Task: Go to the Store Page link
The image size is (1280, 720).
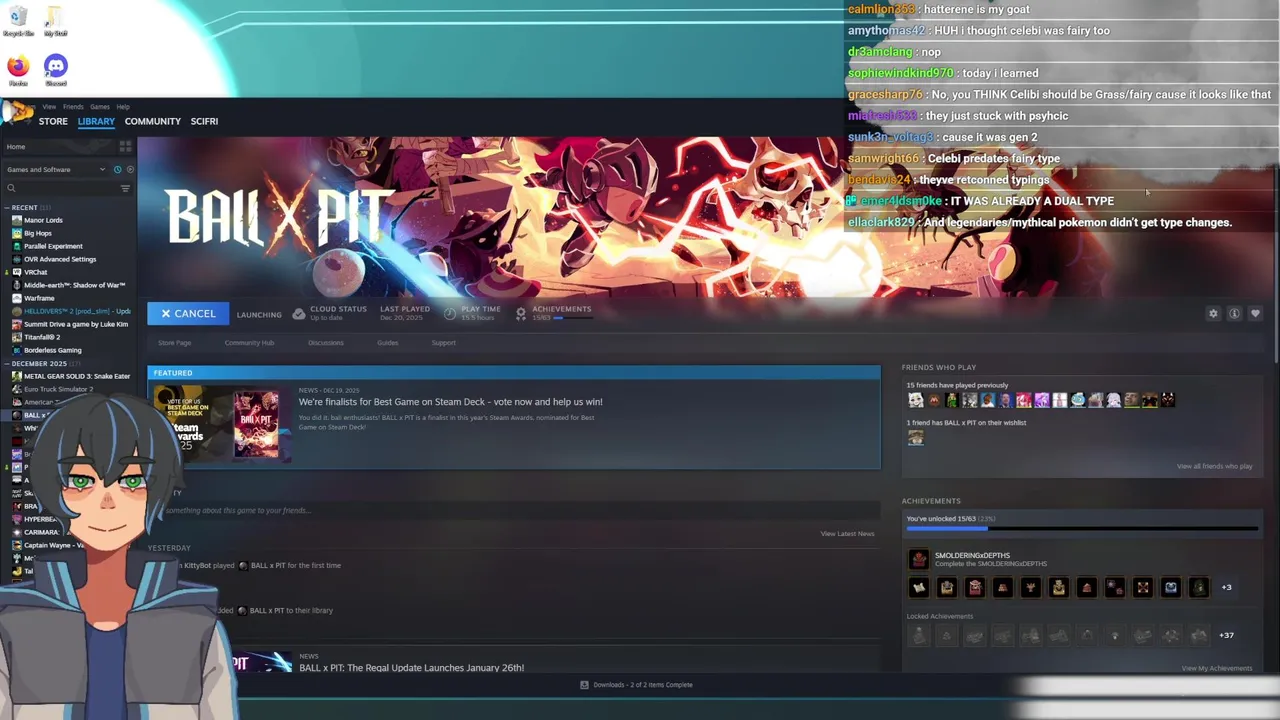Action: (174, 343)
